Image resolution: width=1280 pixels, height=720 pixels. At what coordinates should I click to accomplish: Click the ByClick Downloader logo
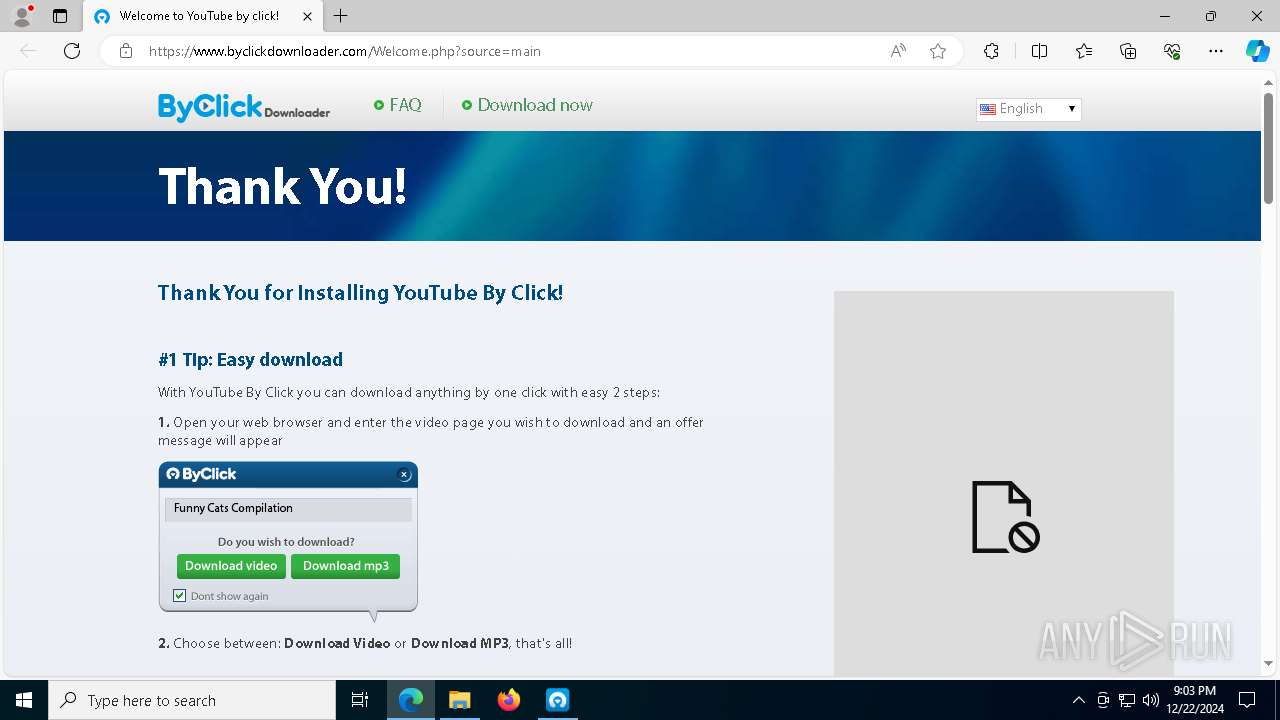tap(244, 107)
